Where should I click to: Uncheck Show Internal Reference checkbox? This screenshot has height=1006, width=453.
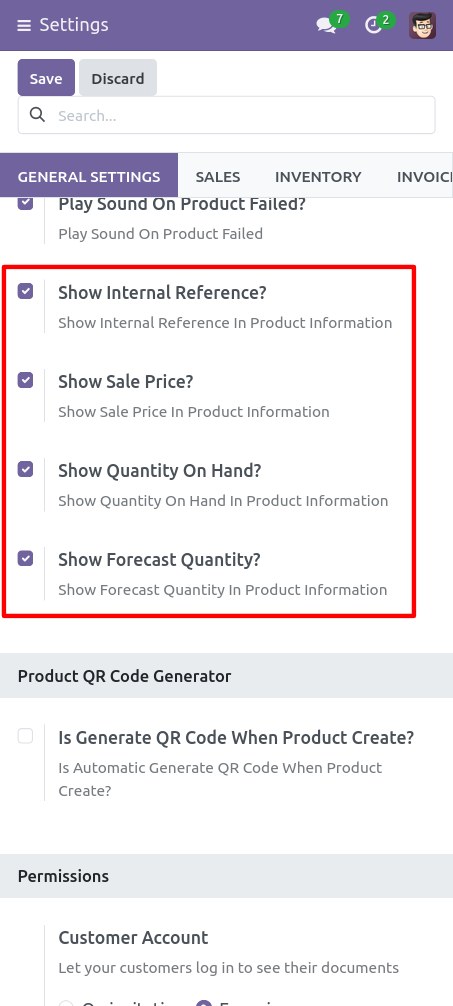click(x=25, y=291)
